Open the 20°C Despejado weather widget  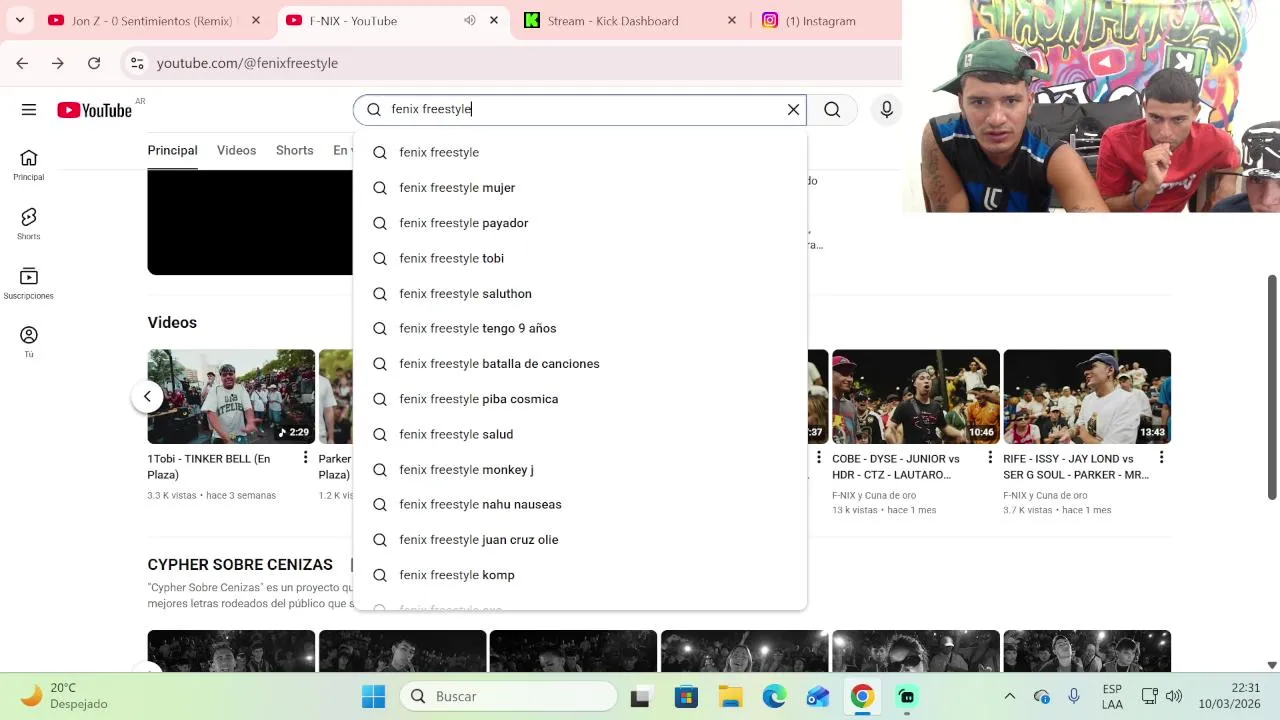click(x=65, y=696)
